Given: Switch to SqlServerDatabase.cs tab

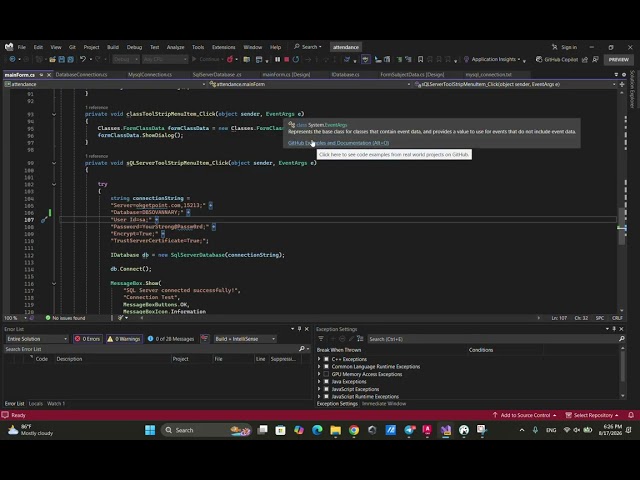Looking at the screenshot, I should pyautogui.click(x=217, y=75).
